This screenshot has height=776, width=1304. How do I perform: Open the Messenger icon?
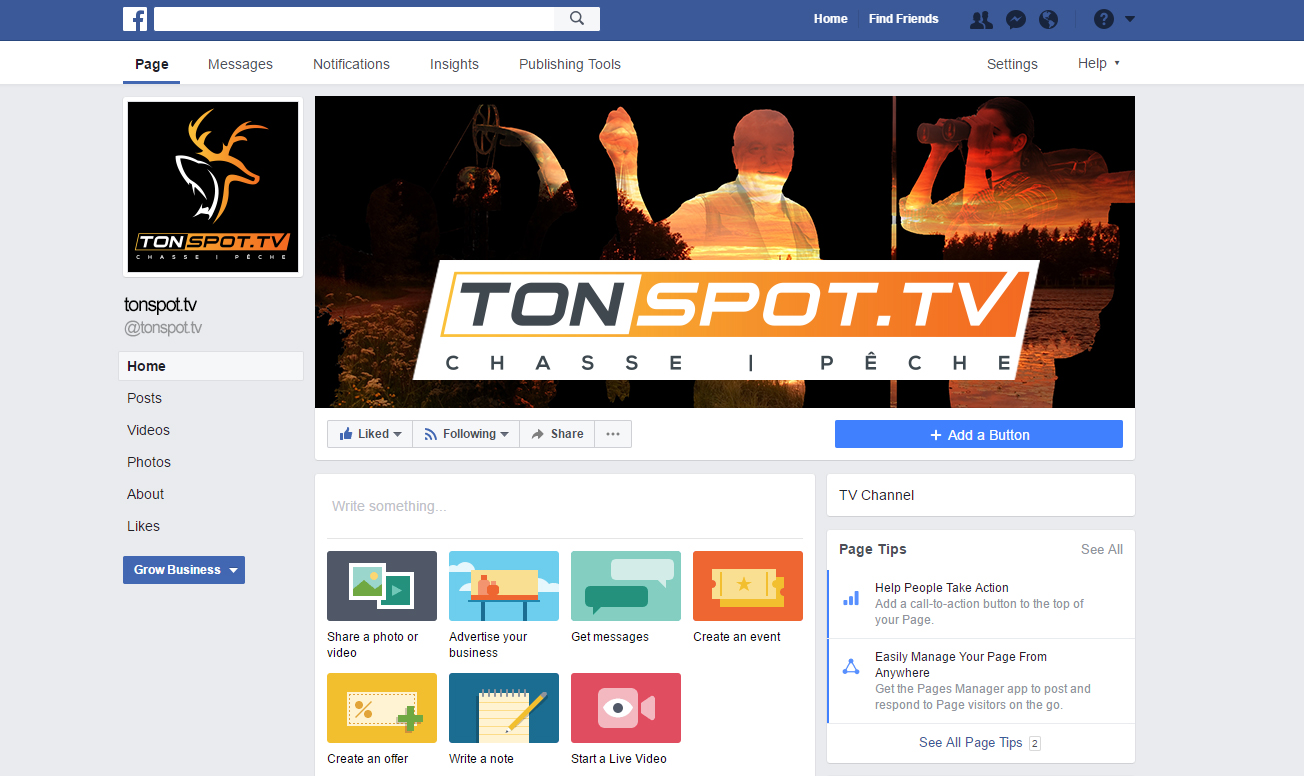pyautogui.click(x=1015, y=19)
